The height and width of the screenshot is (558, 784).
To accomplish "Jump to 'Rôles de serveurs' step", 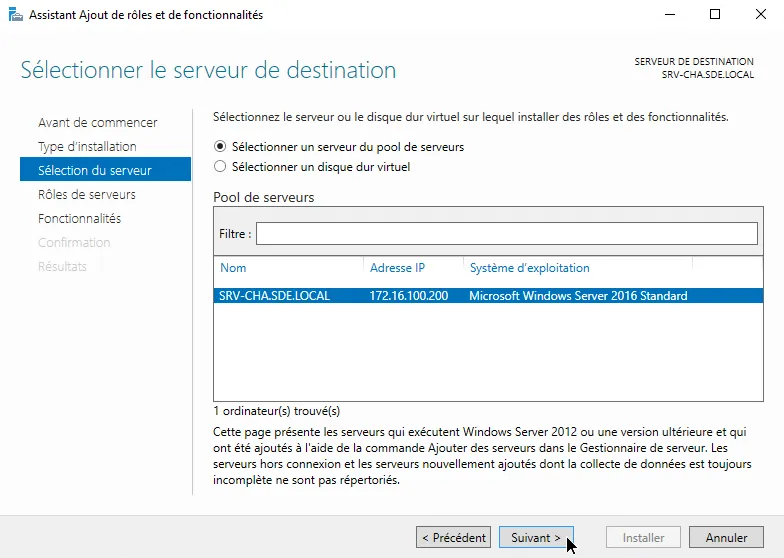I will coord(86,194).
